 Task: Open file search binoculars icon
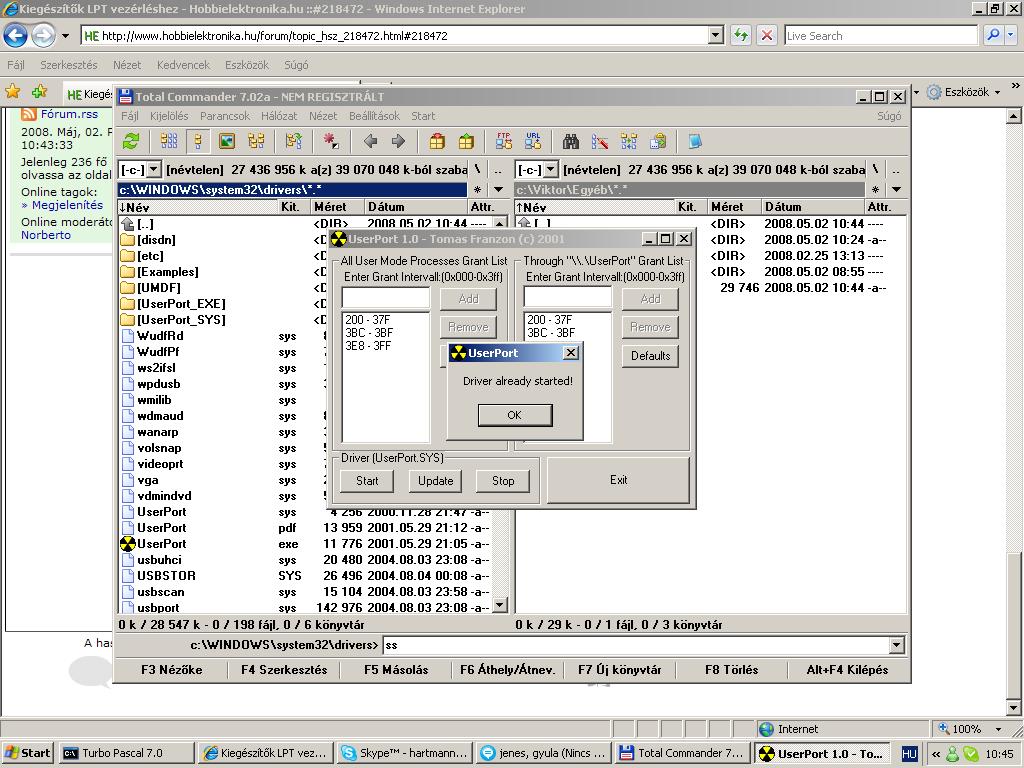[x=571, y=141]
